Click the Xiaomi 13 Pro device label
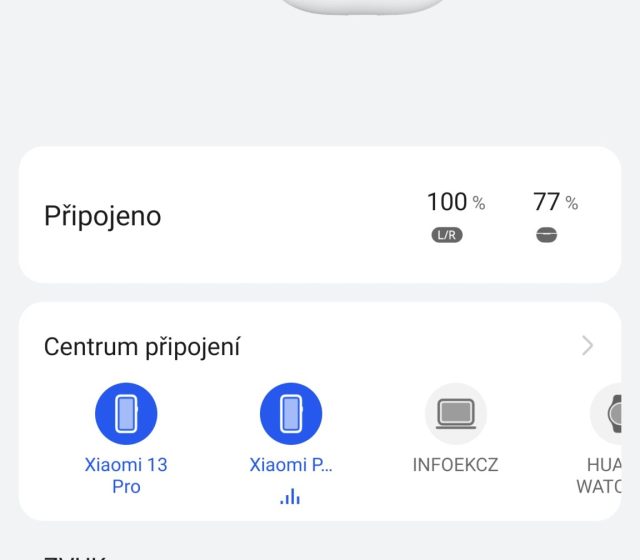The image size is (640, 560). (126, 476)
